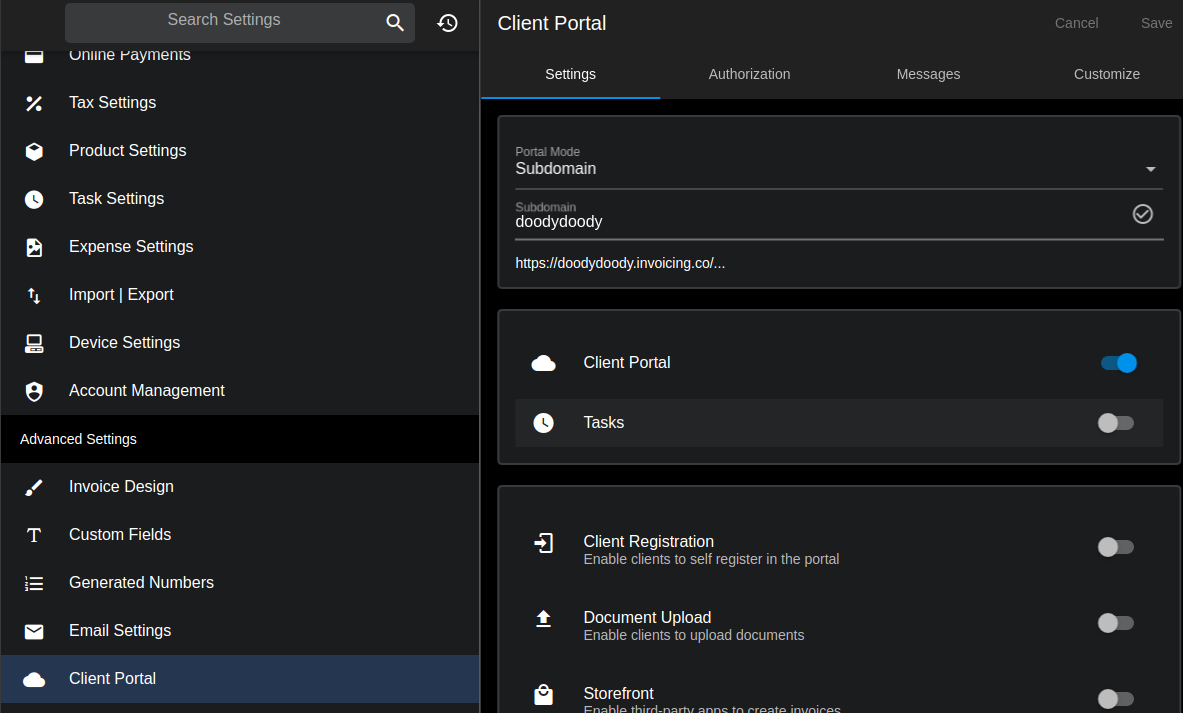Click the Import | Export arrows icon
Image resolution: width=1183 pixels, height=713 pixels.
point(34,295)
